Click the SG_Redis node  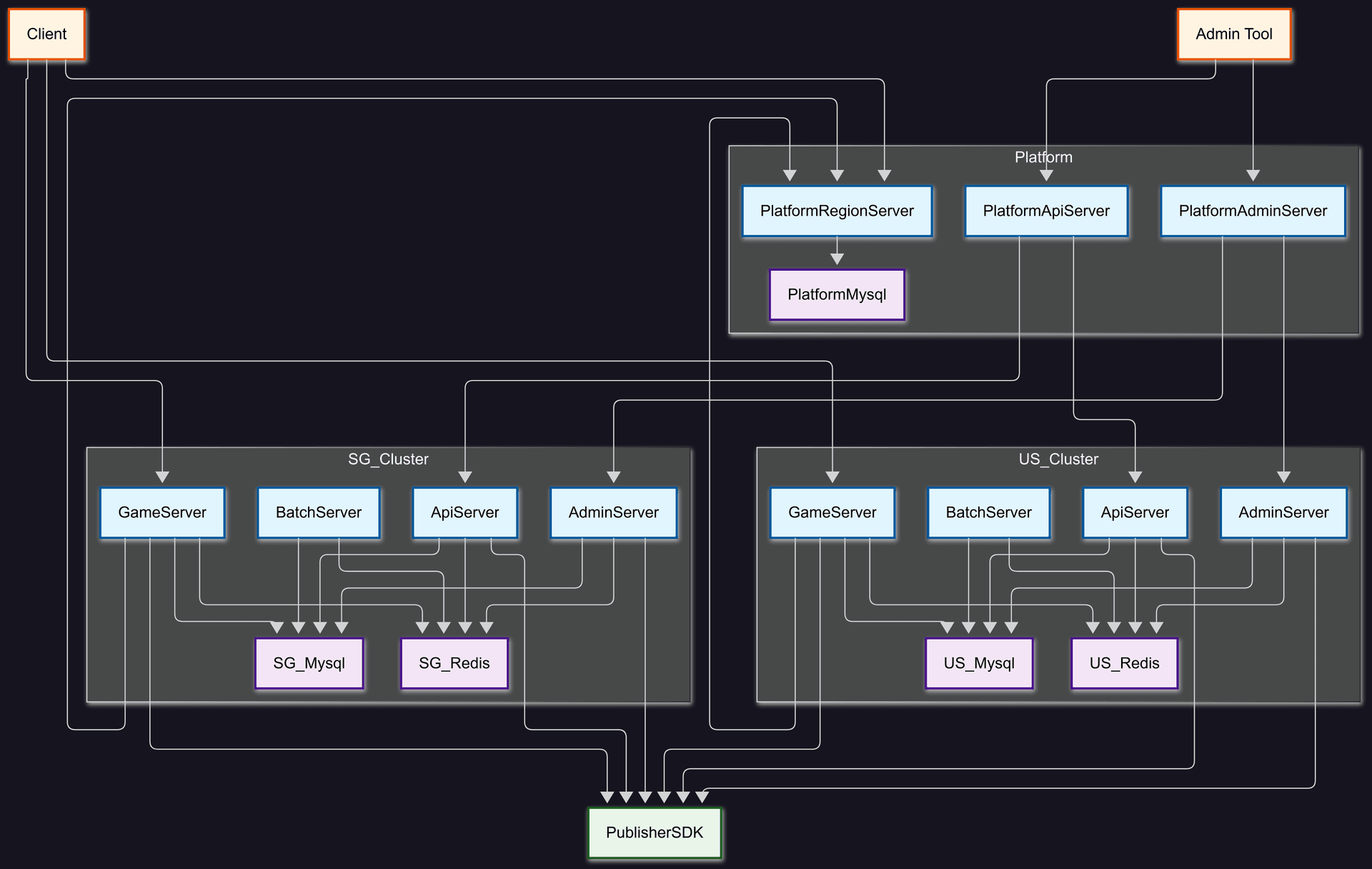[x=454, y=663]
